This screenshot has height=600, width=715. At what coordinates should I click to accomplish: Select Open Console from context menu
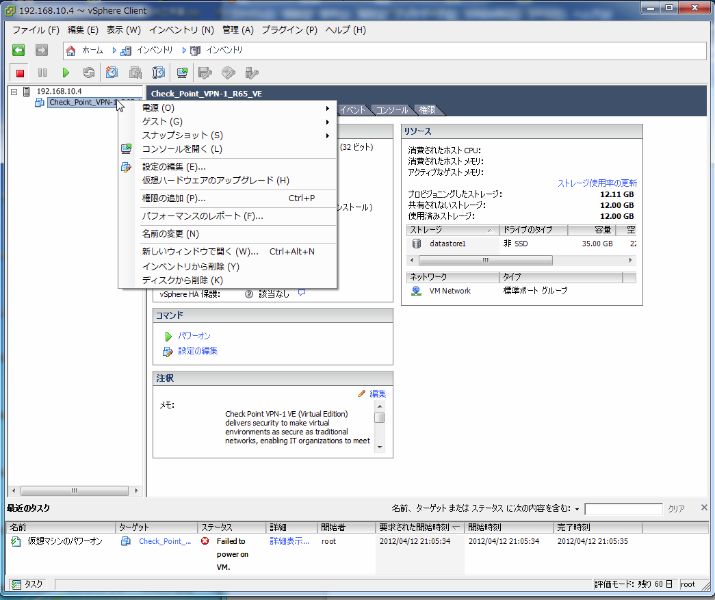[x=227, y=149]
